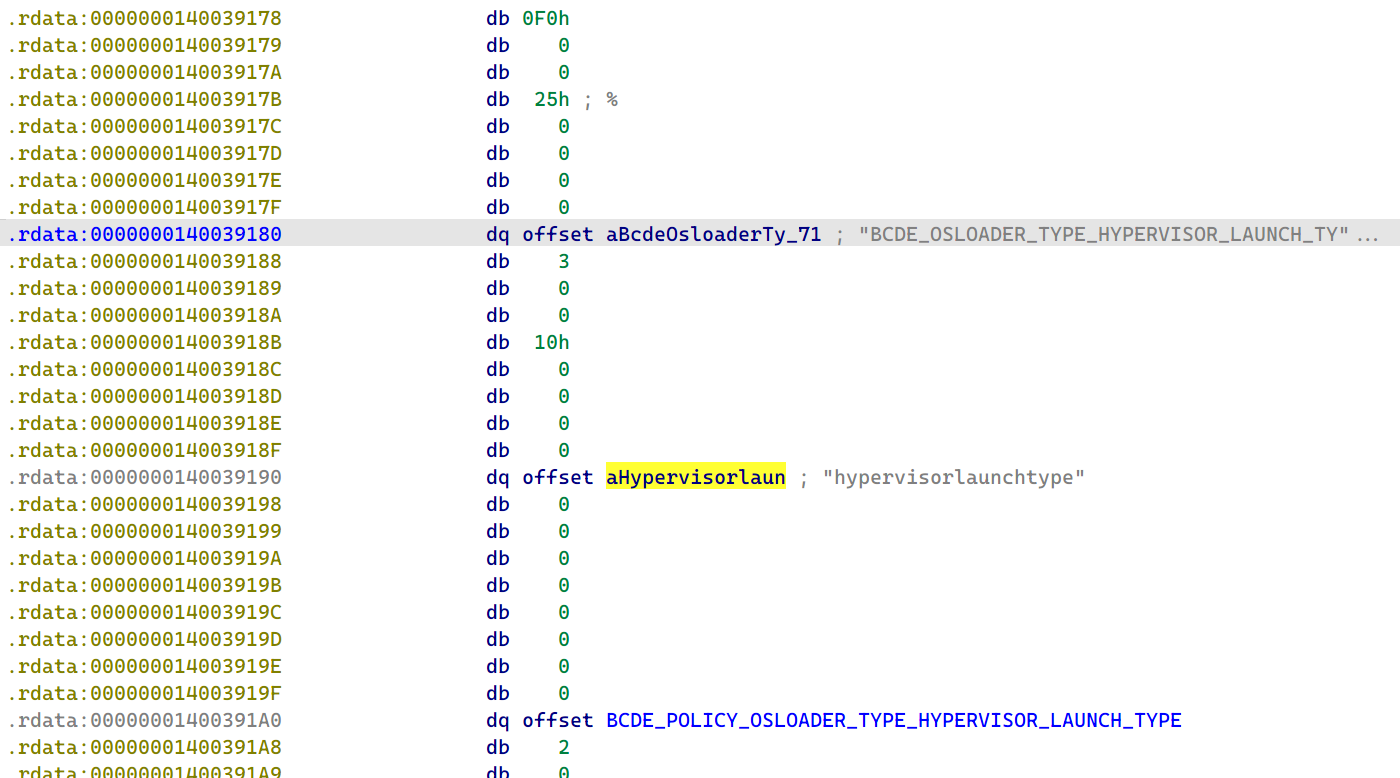Viewport: 1400px width, 778px height.
Task: Select address .rdata:000000014003919F
Action: (144, 693)
